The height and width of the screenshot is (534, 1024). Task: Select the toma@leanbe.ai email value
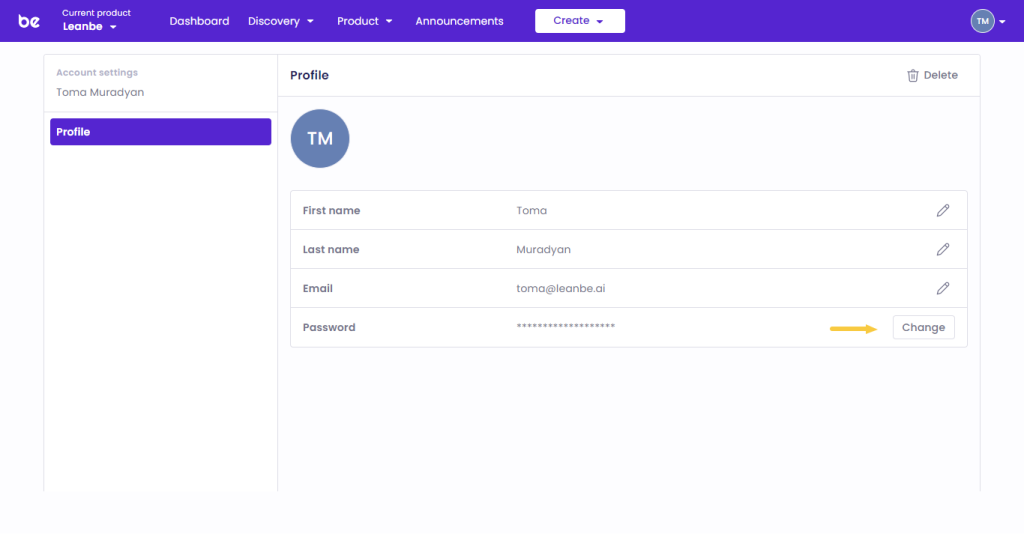click(560, 288)
